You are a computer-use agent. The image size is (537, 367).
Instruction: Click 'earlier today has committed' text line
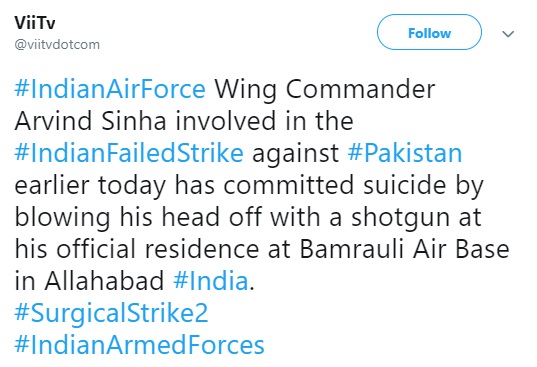tap(184, 186)
